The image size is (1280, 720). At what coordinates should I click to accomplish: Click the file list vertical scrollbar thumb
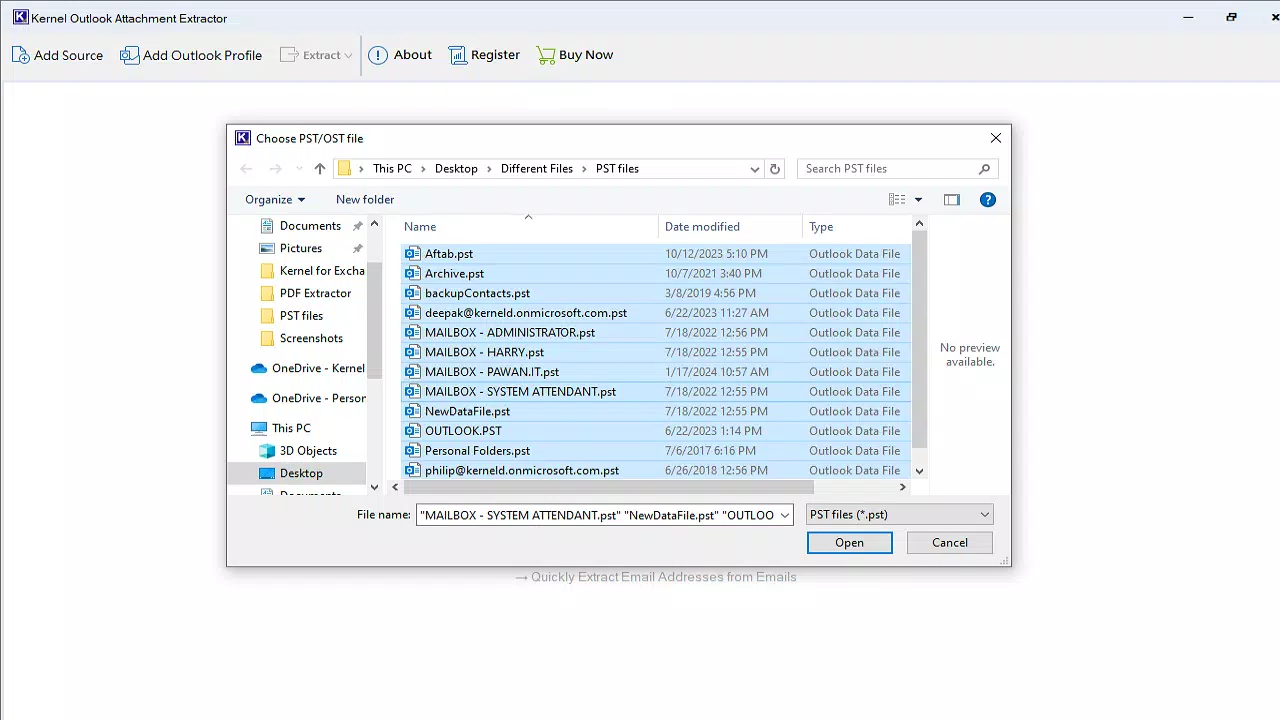920,340
